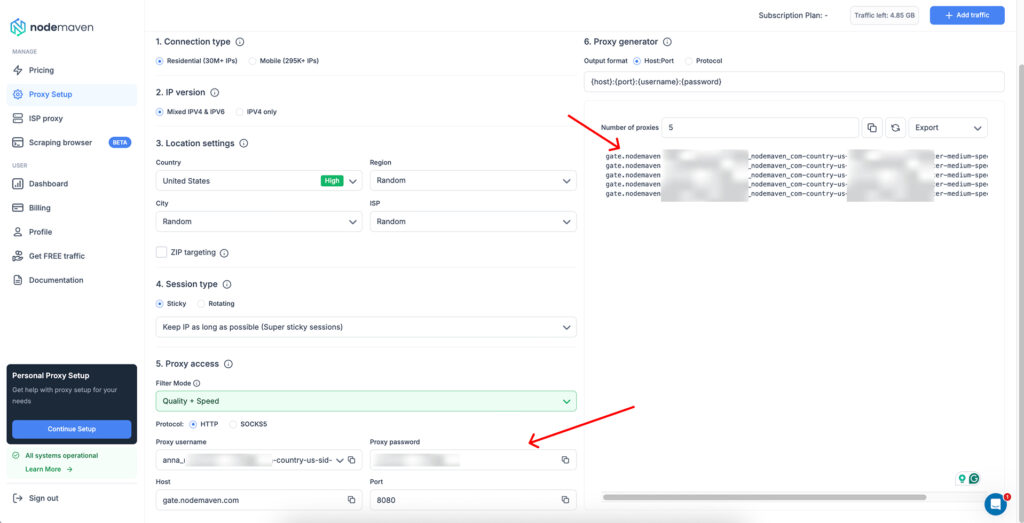
Task: Show info for Proxy generator section
Action: [x=667, y=42]
